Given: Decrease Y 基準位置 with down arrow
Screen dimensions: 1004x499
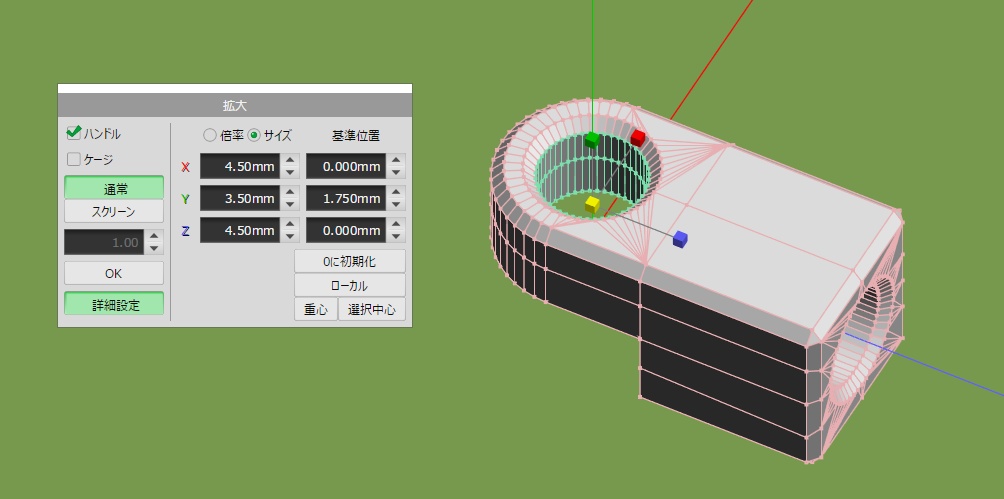Looking at the screenshot, I should click(x=396, y=205).
